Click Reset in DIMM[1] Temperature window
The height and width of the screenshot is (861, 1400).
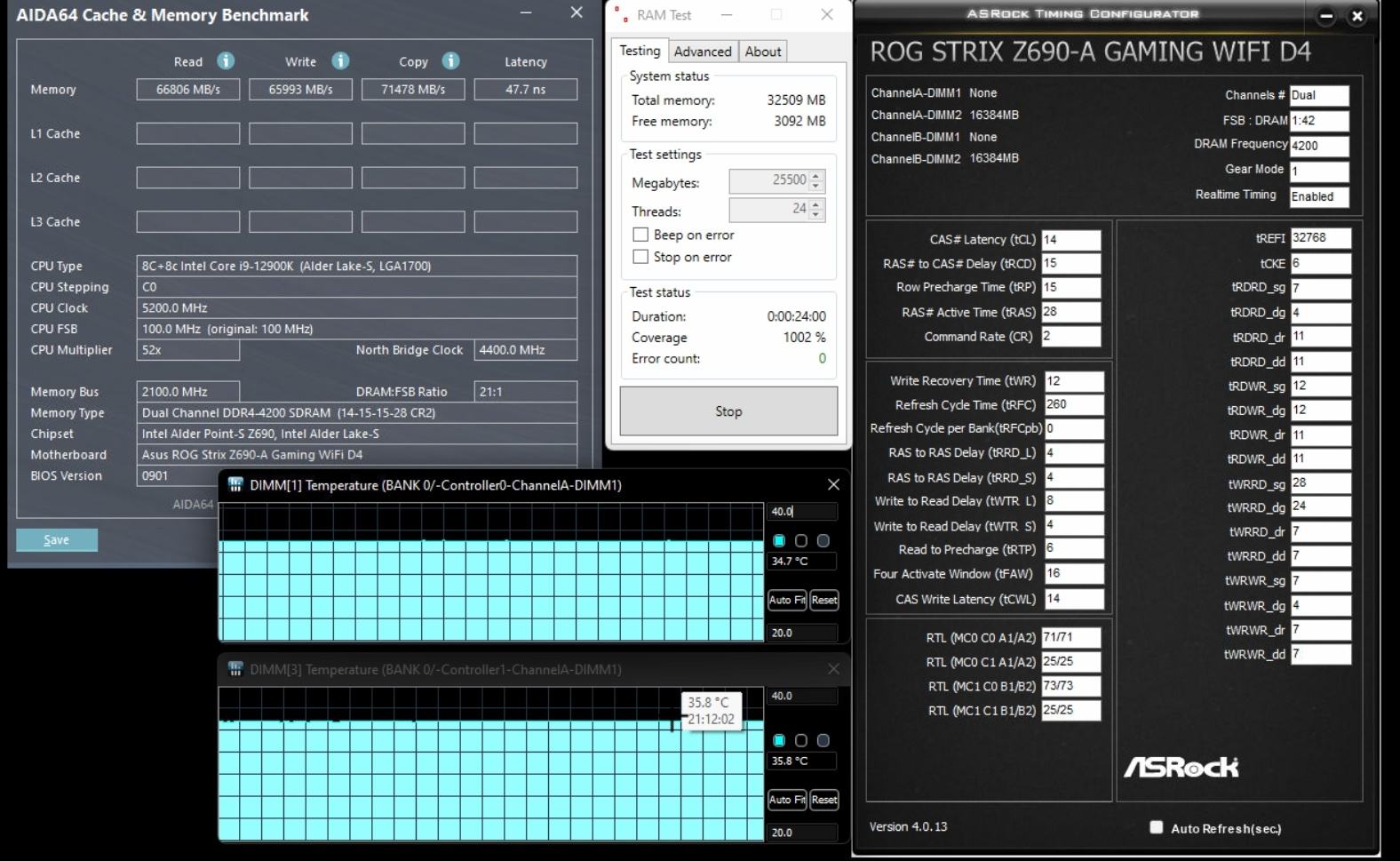(823, 600)
